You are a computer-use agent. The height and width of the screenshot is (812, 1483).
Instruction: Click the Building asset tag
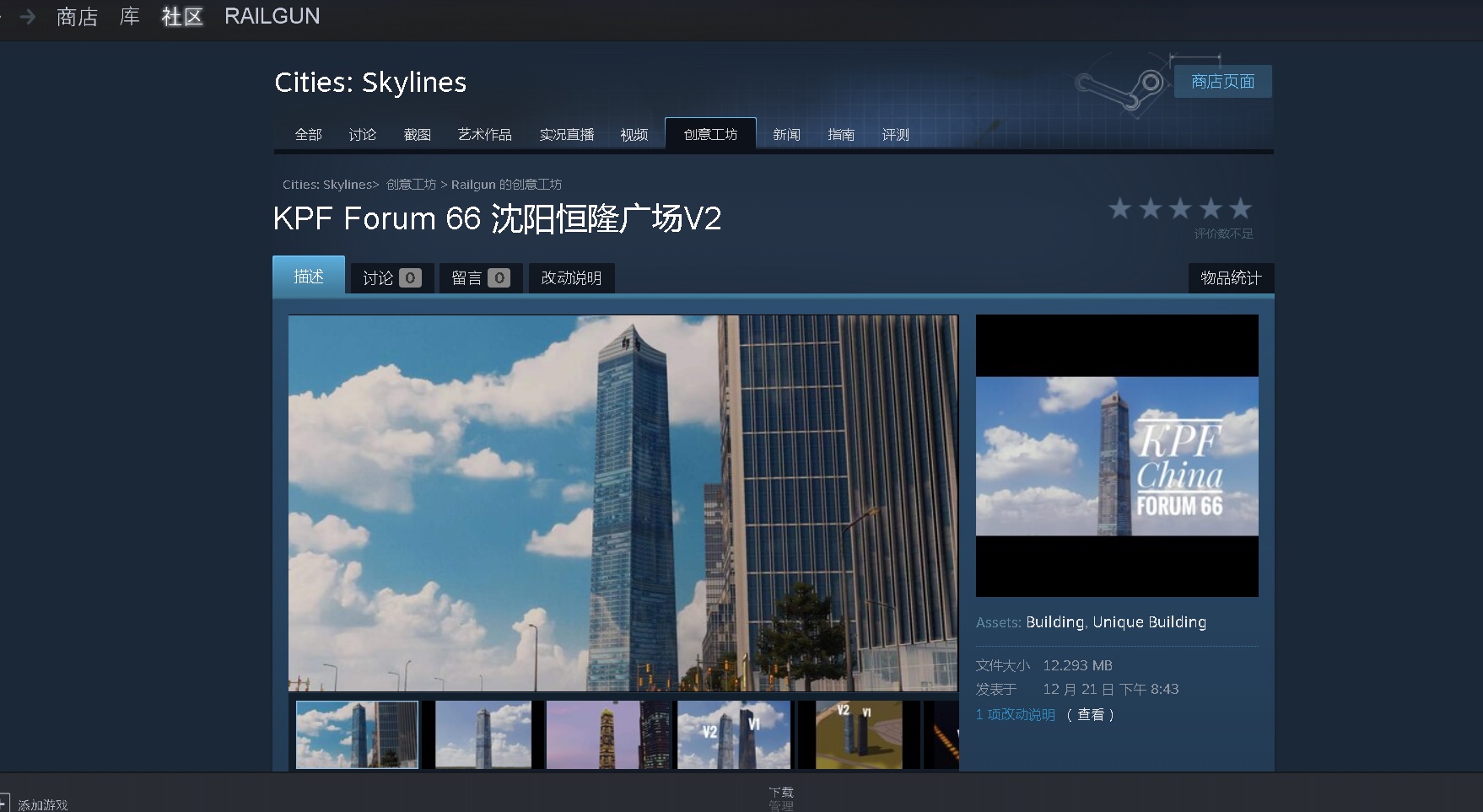tap(1054, 622)
